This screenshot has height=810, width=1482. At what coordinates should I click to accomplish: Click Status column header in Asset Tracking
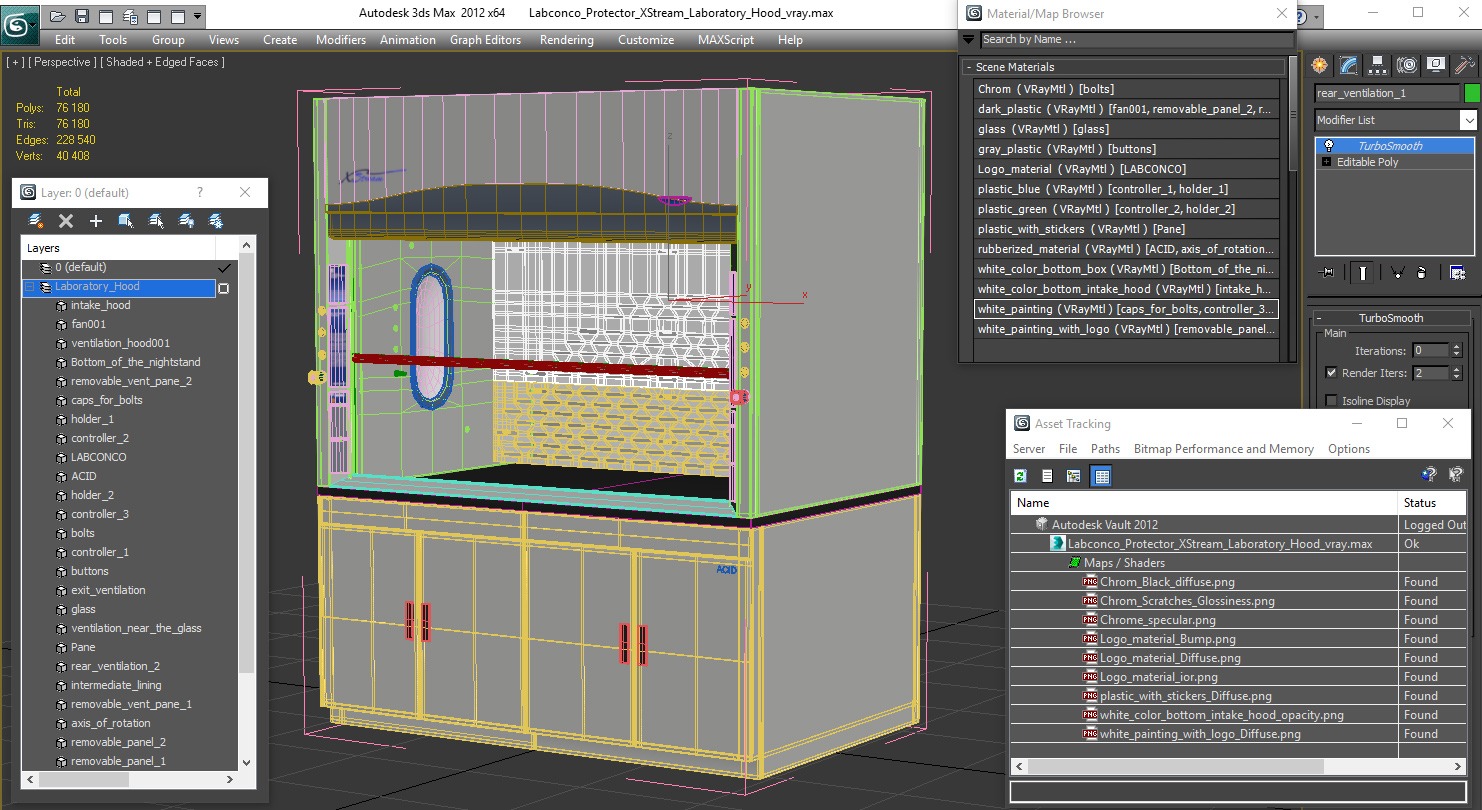(1433, 503)
